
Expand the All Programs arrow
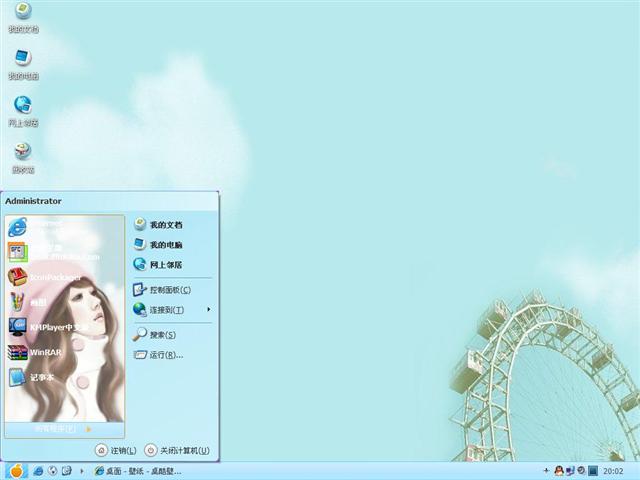pos(89,429)
